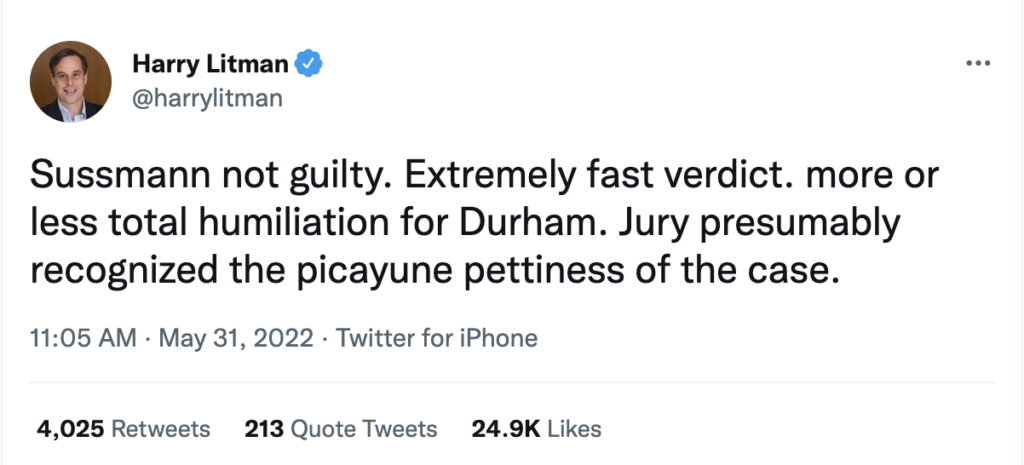The width and height of the screenshot is (1024, 465).
Task: Click the display name Harry Litman
Action: tap(210, 66)
